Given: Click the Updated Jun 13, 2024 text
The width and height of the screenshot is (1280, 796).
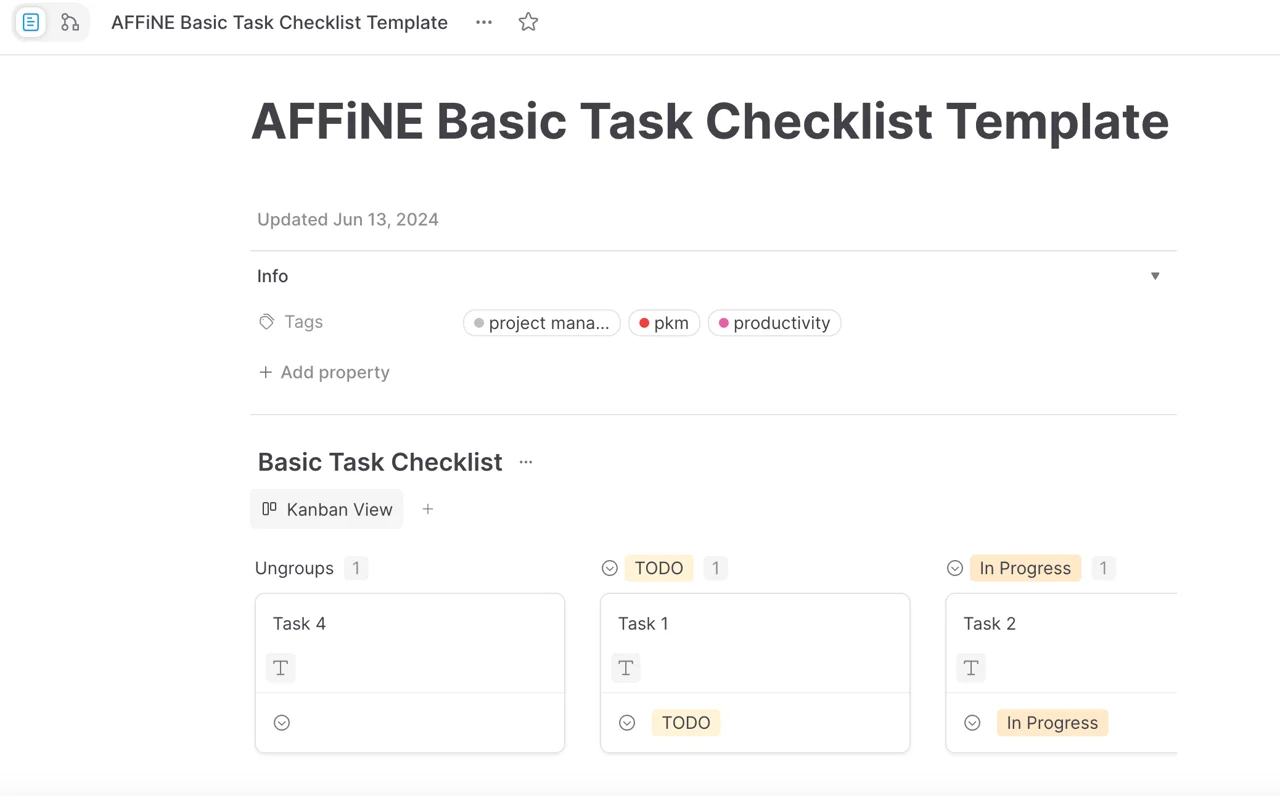Looking at the screenshot, I should point(348,219).
